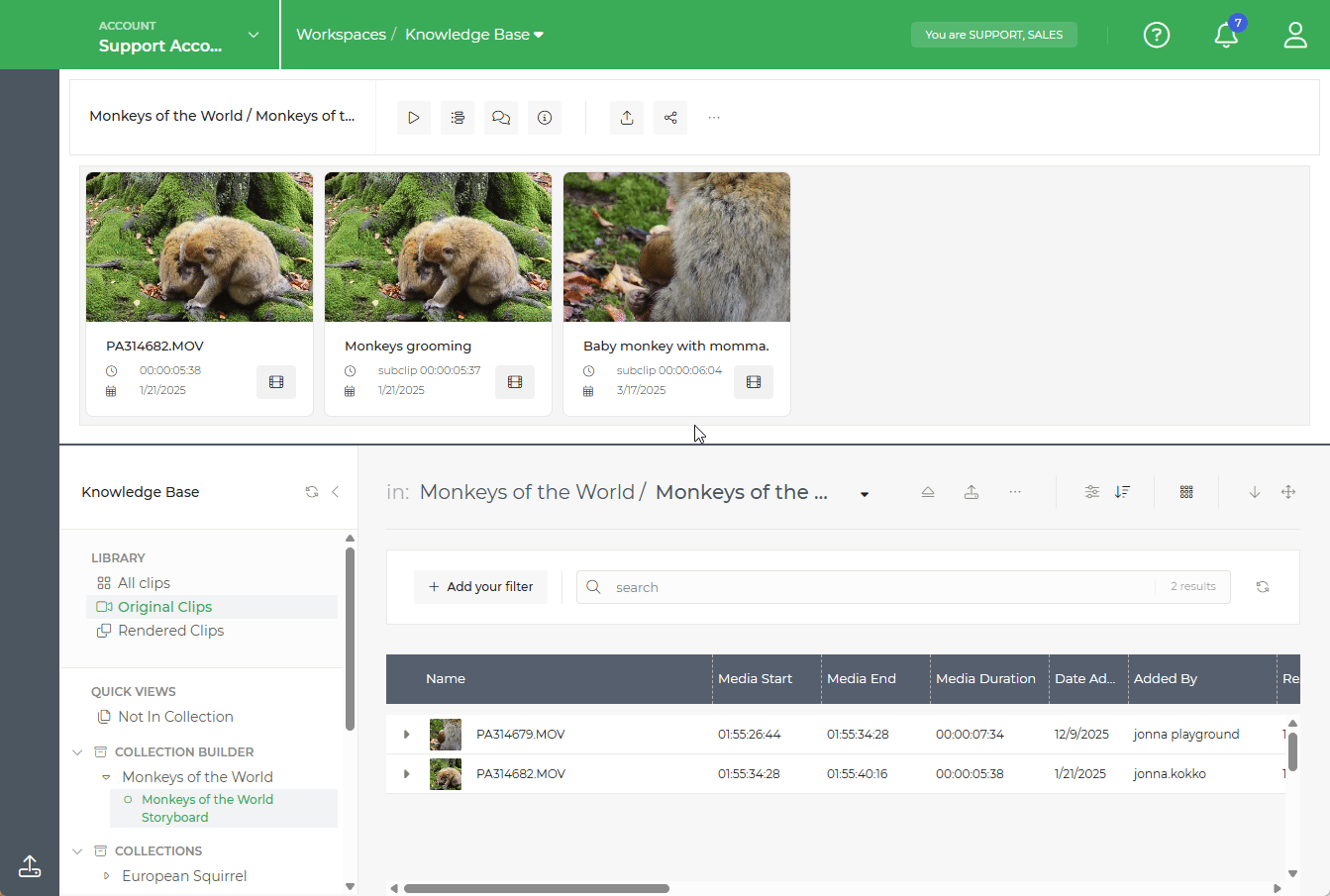
Task: Click the move crosshair arrows icon
Action: click(x=1288, y=492)
